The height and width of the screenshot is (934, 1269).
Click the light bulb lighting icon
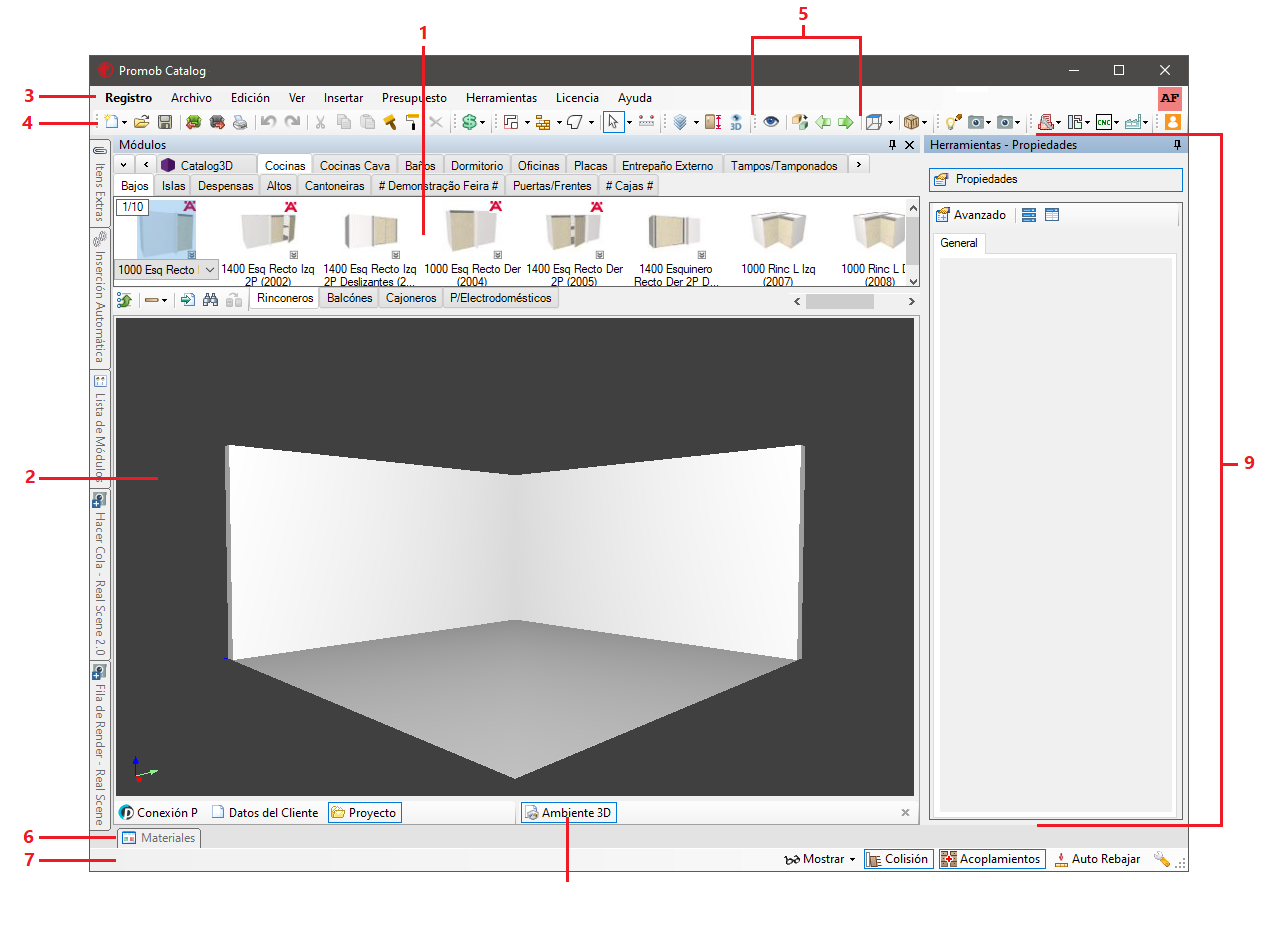click(953, 122)
